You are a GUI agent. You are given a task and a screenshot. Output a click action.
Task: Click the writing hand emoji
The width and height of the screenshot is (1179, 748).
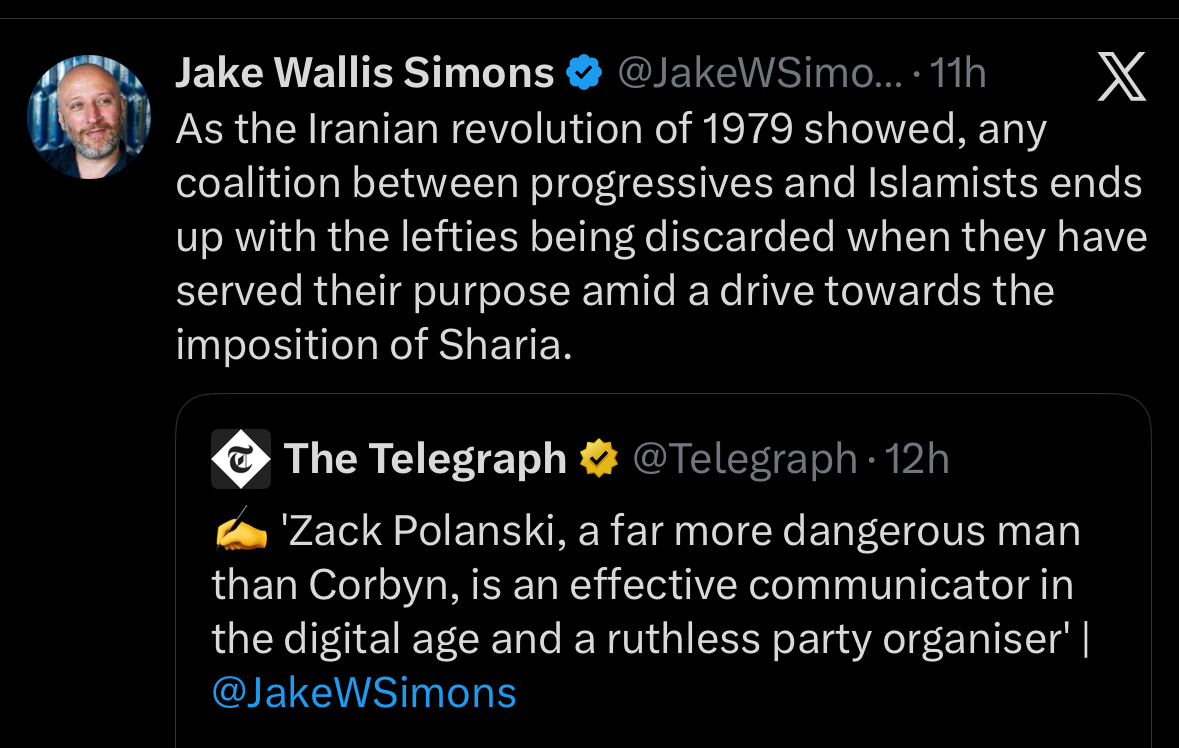point(241,534)
